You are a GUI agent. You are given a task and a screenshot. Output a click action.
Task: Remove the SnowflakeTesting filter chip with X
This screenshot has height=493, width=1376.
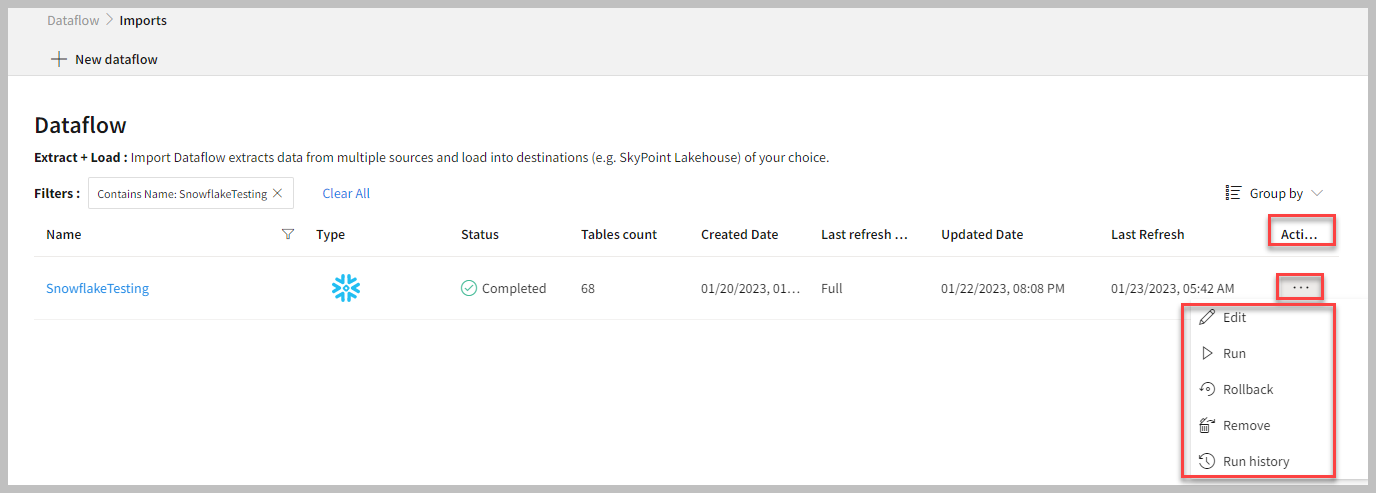pyautogui.click(x=277, y=193)
